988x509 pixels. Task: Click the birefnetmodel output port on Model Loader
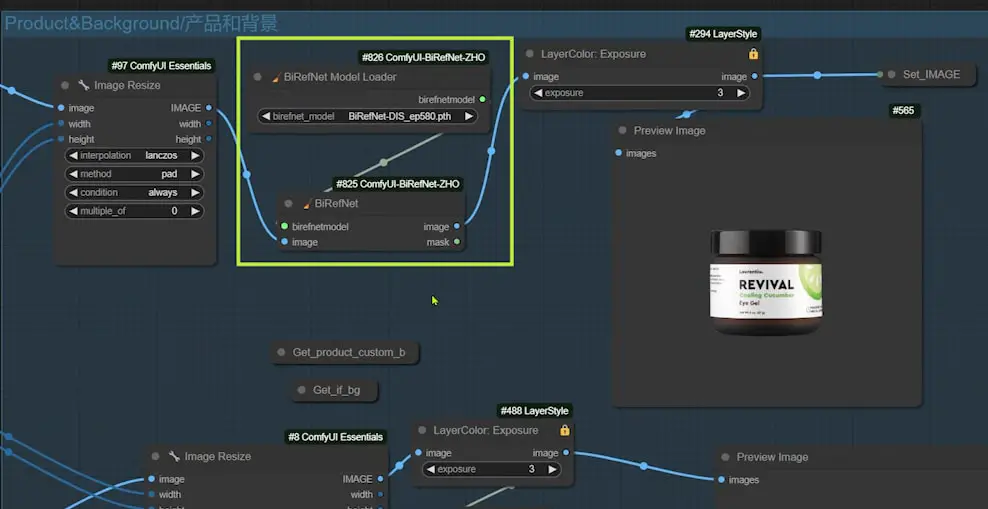click(x=482, y=100)
